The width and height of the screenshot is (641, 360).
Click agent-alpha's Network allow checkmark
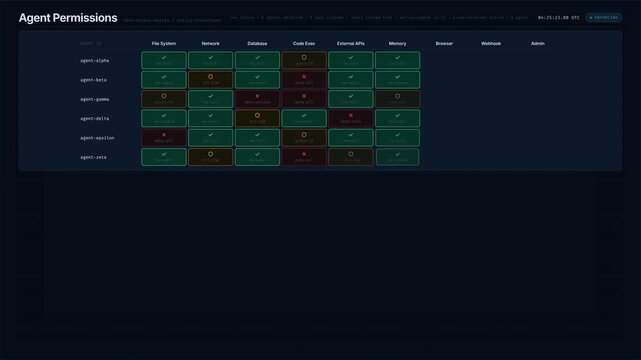(x=211, y=58)
